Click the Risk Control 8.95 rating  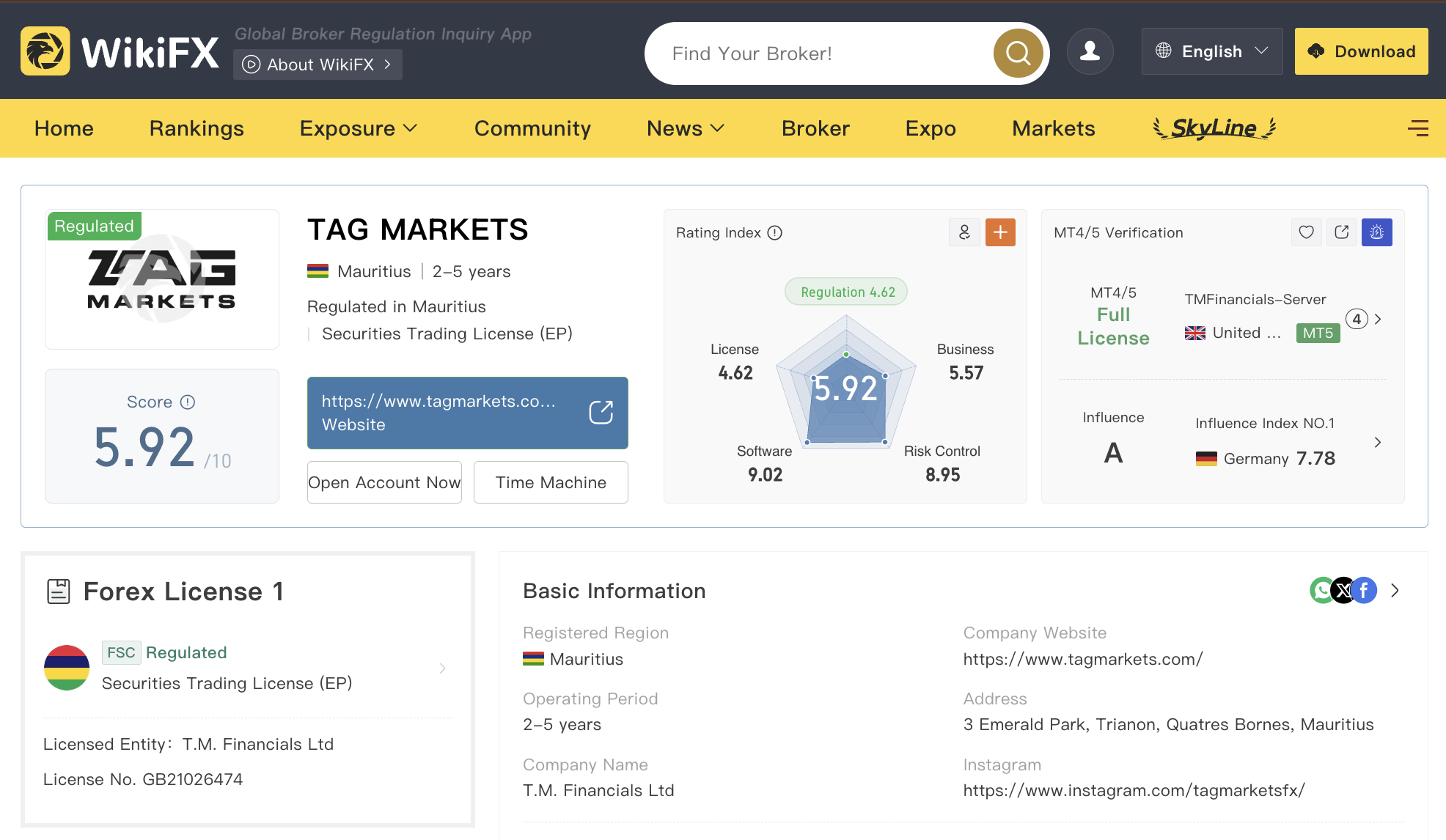942,463
